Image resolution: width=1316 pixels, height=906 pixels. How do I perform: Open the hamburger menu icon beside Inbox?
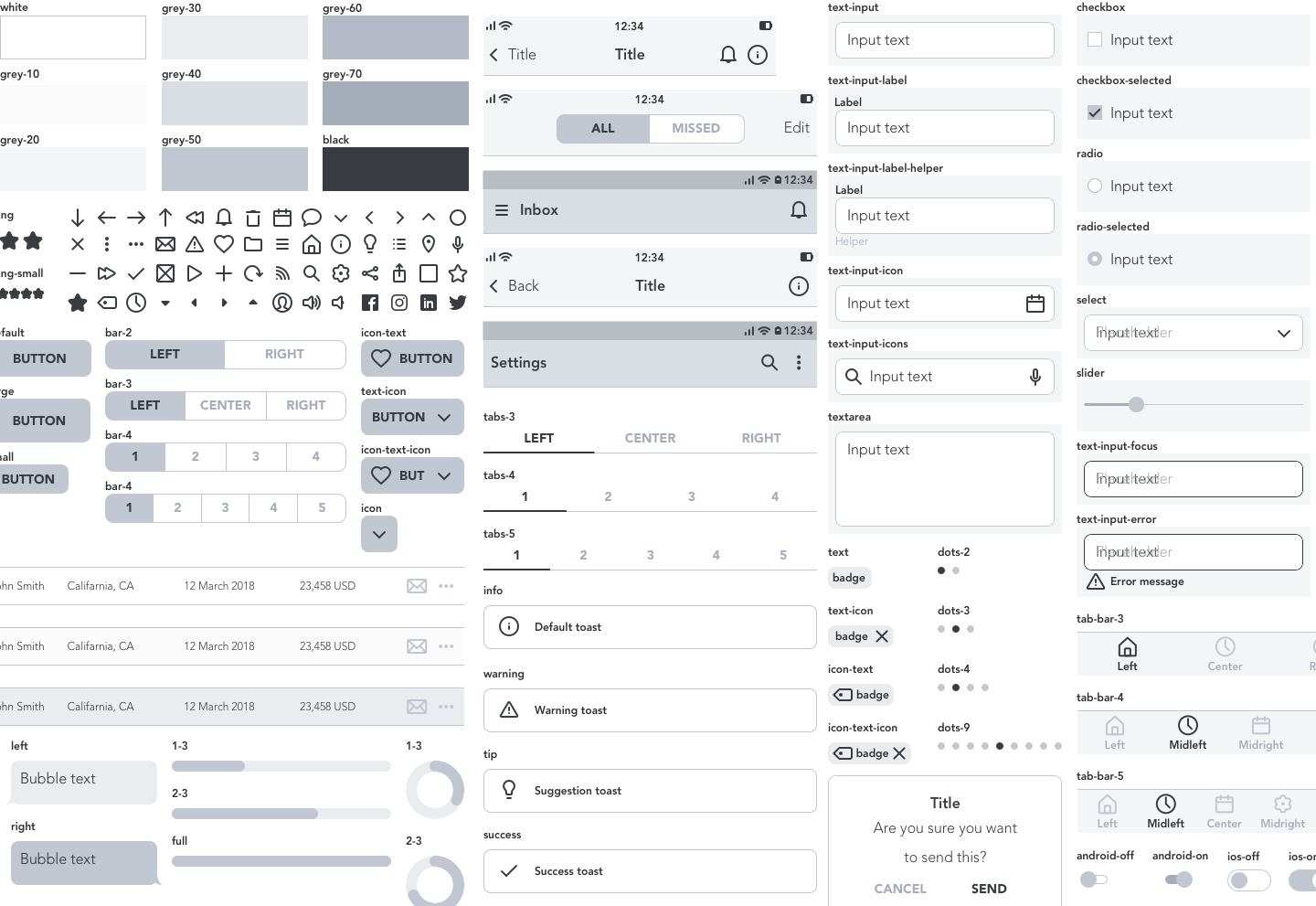click(x=502, y=209)
